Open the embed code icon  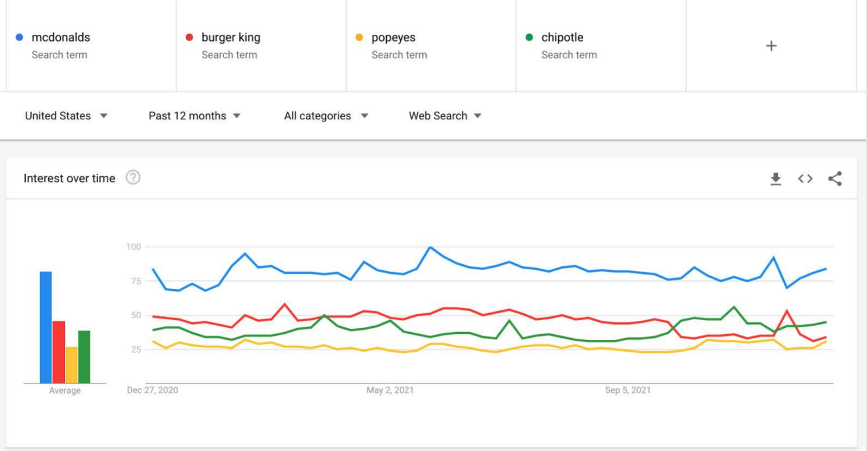[x=805, y=179]
